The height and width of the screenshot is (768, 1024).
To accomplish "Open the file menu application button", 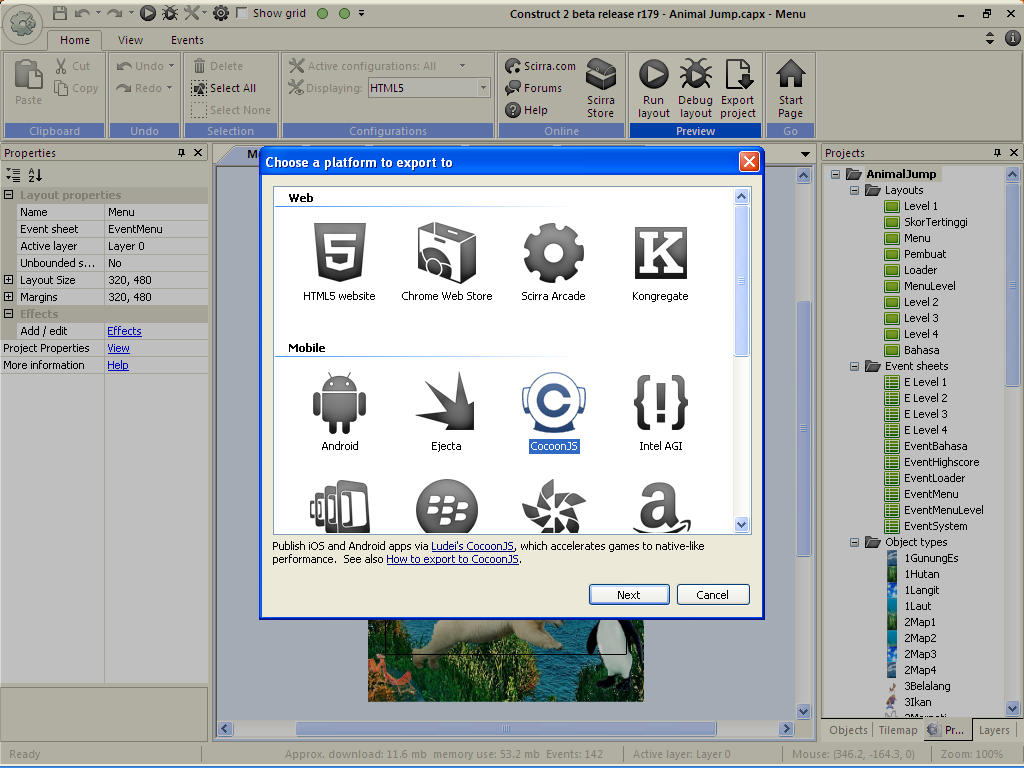I will tap(24, 25).
